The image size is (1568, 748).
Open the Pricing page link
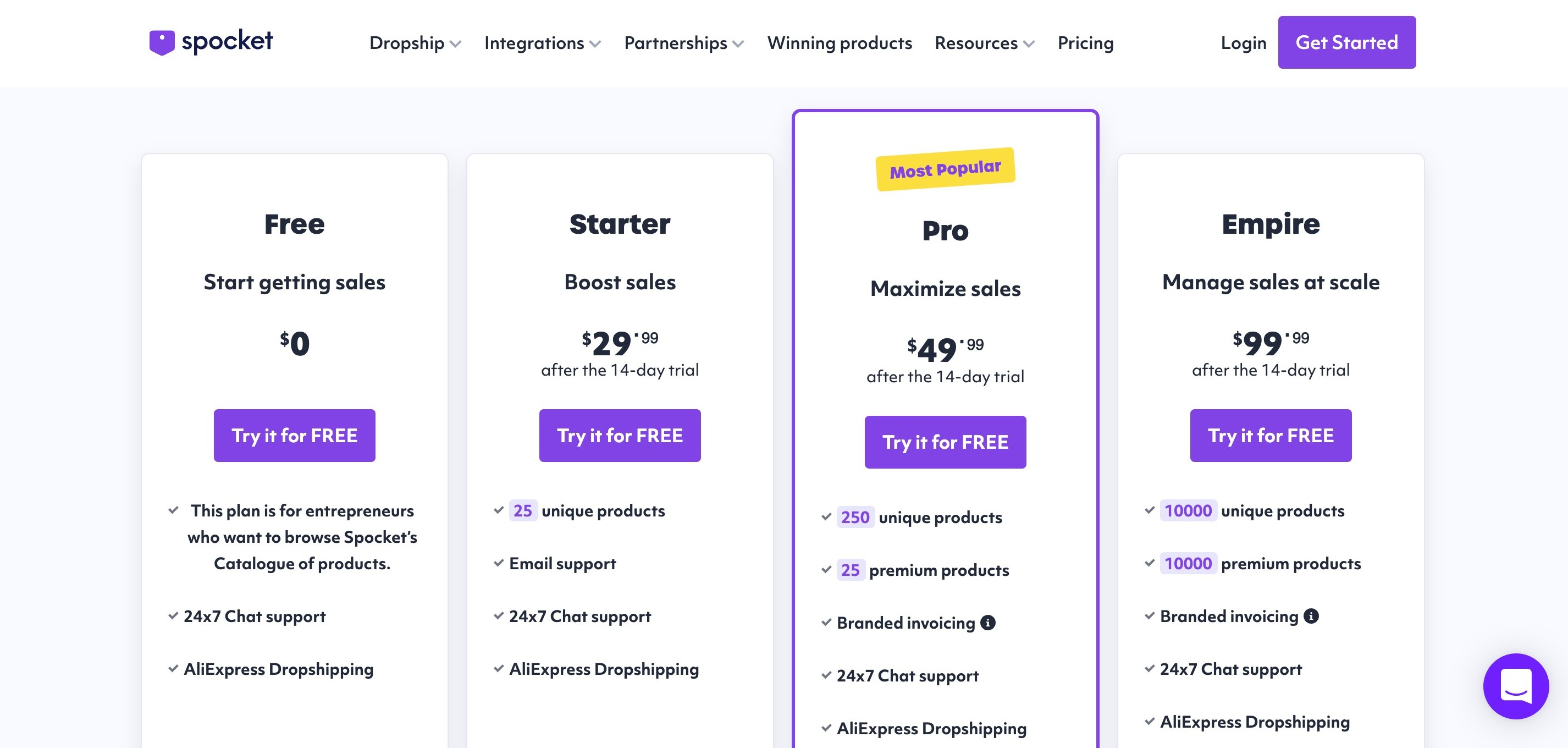pos(1085,43)
